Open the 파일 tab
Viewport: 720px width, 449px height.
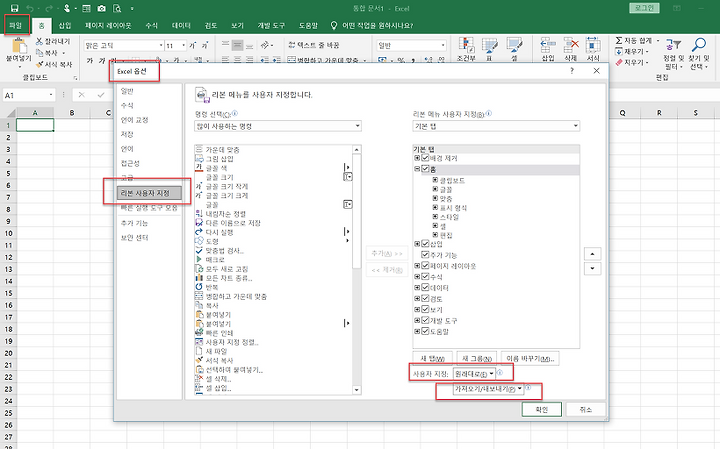[16, 25]
